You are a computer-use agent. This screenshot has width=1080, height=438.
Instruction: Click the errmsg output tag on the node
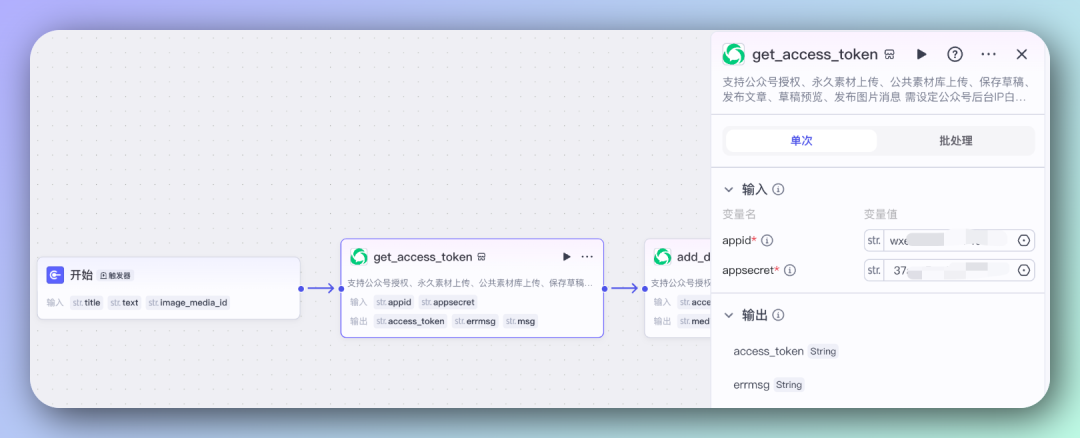475,321
